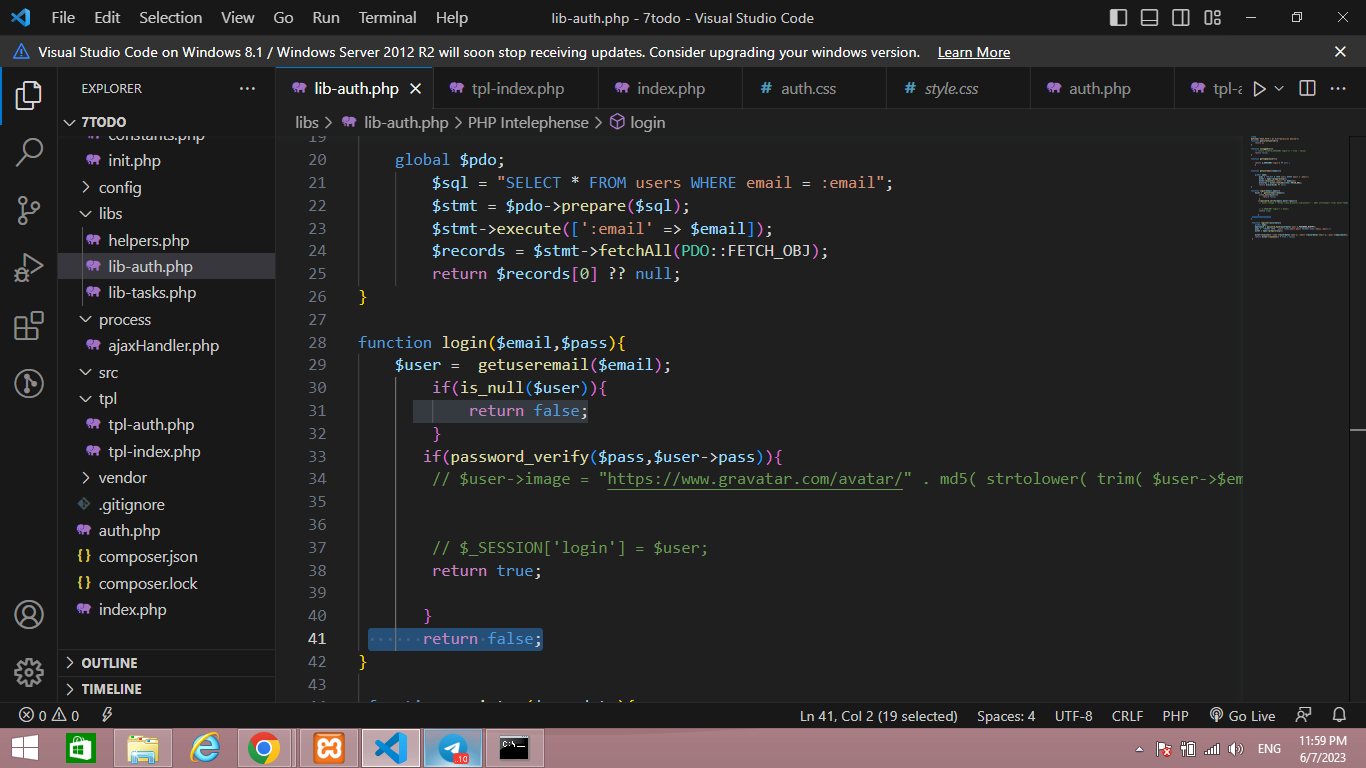Viewport: 1366px width, 768px height.
Task: Open editor More Actions ellipsis
Action: 1337,89
